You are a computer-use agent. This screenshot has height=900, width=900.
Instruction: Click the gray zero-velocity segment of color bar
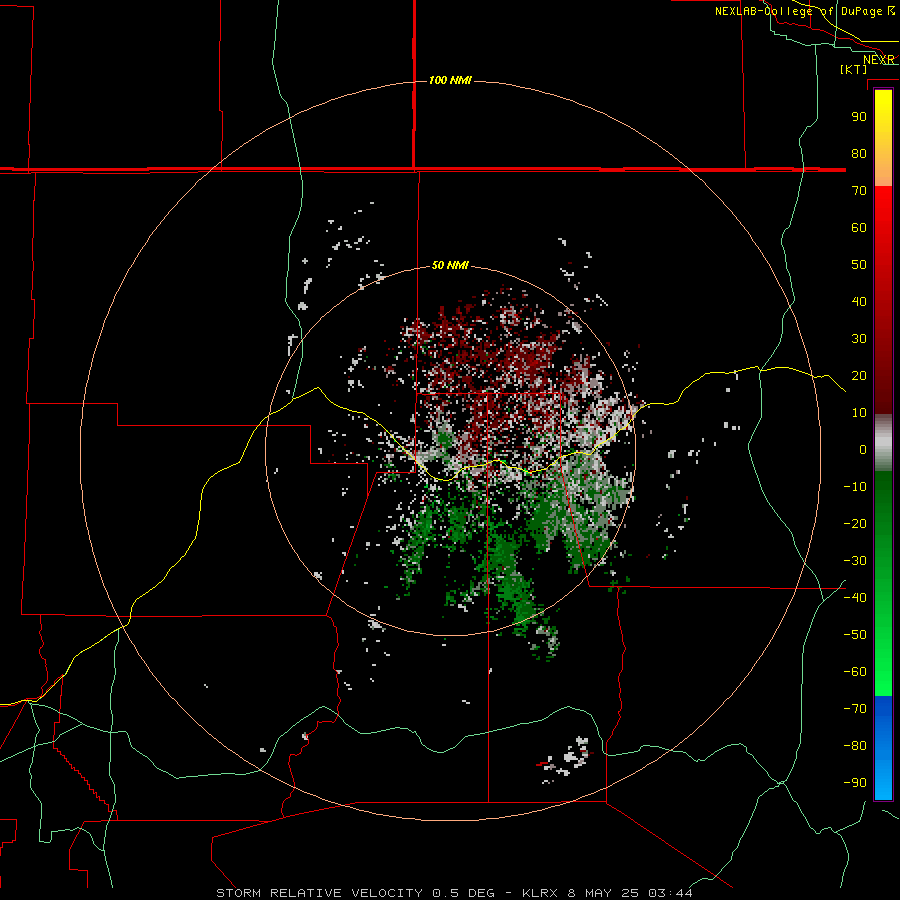tap(883, 443)
